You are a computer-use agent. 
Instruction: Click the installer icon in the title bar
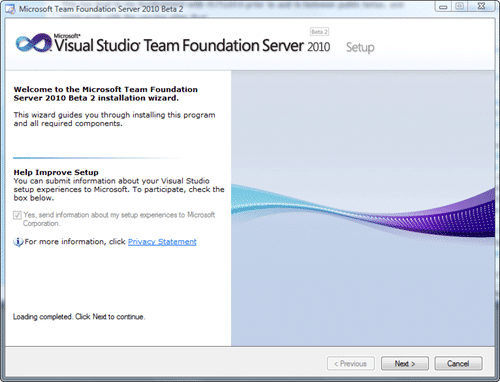tap(10, 9)
